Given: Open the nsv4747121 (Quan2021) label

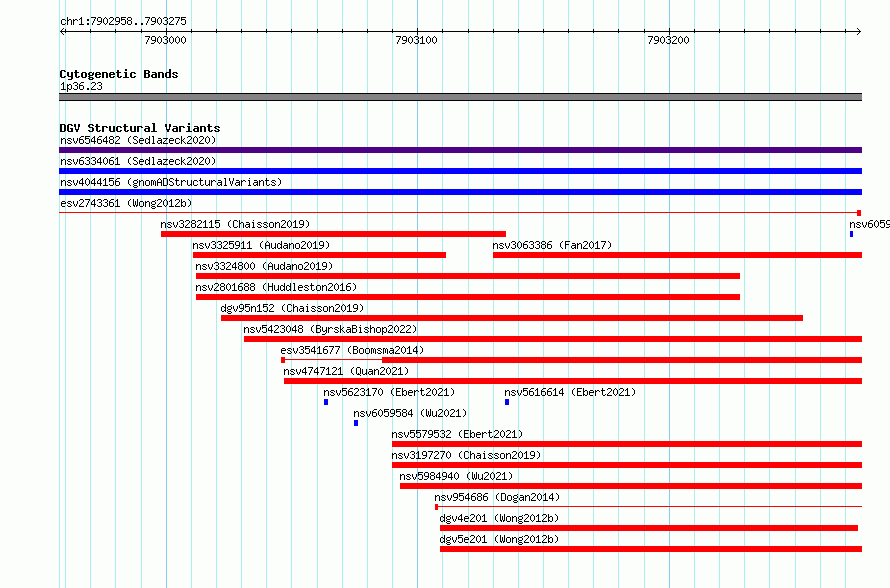Looking at the screenshot, I should (x=346, y=371).
